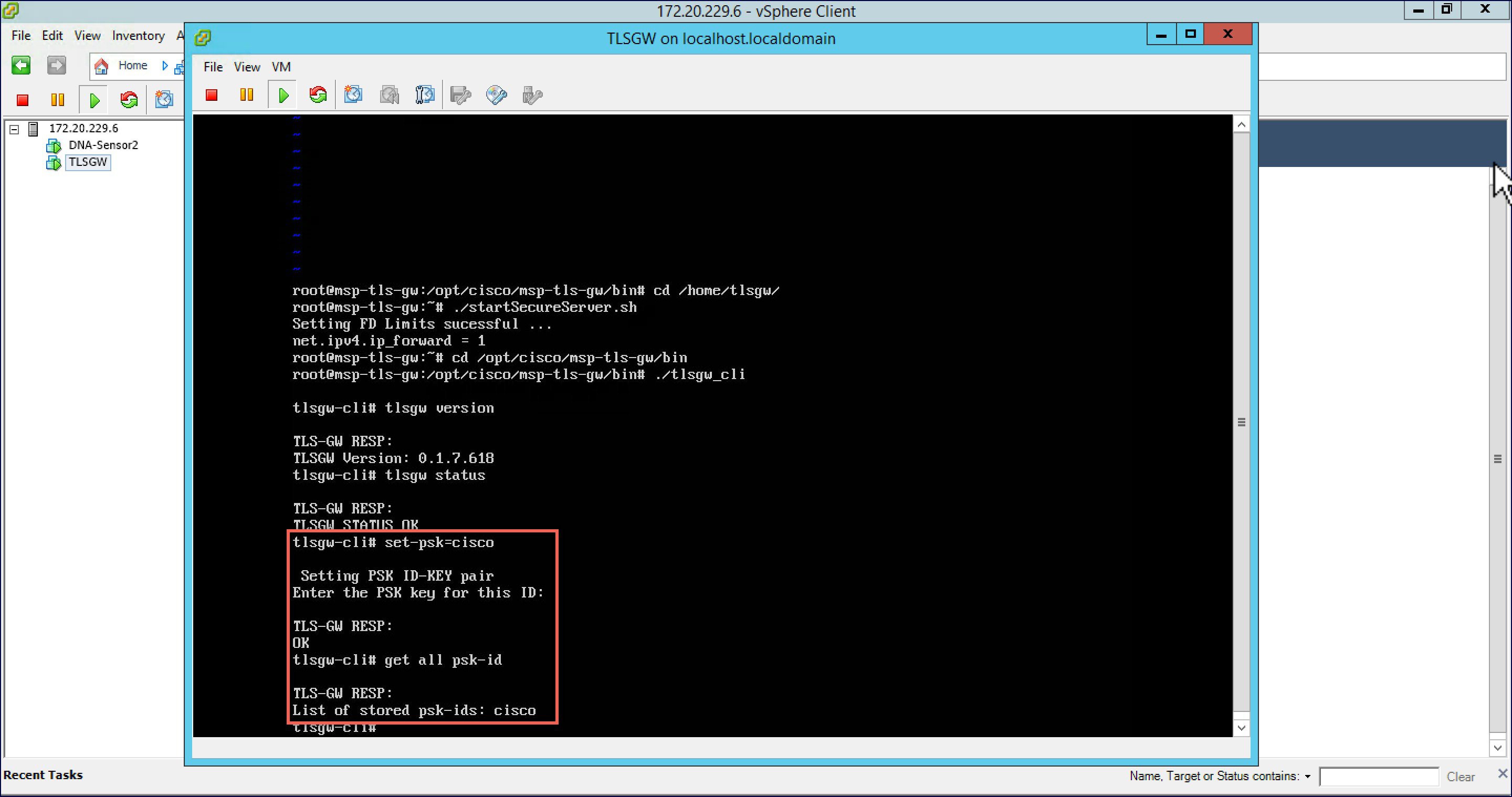
Task: Click the Connect CD/DVD icon in console toolbar
Action: coord(496,95)
